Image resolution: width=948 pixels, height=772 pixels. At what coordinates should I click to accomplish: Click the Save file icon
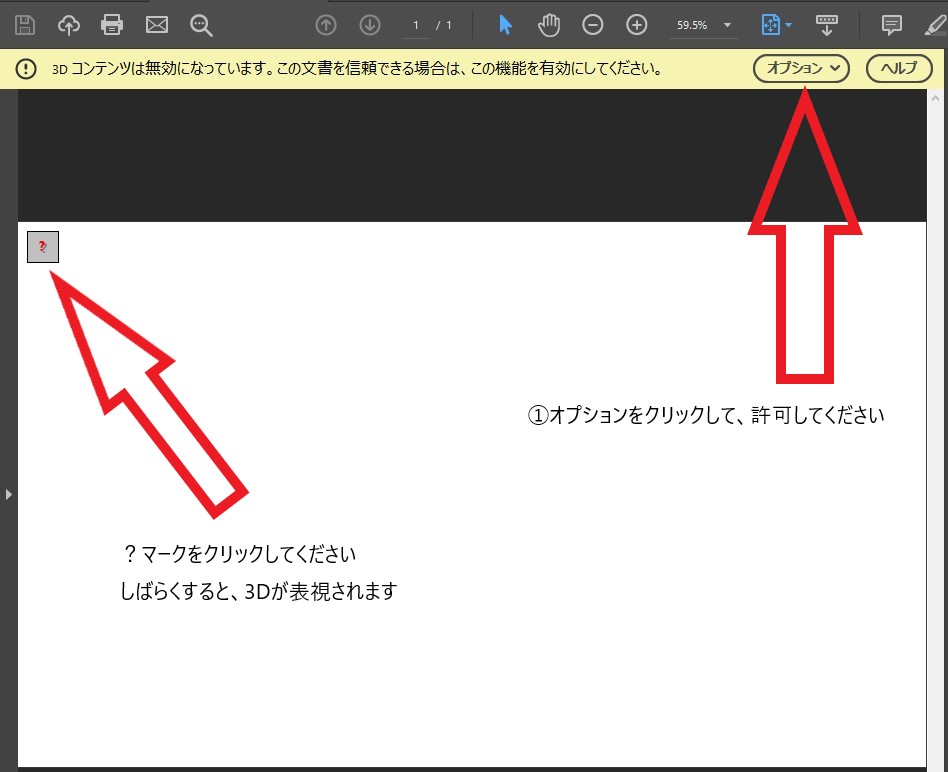click(25, 25)
